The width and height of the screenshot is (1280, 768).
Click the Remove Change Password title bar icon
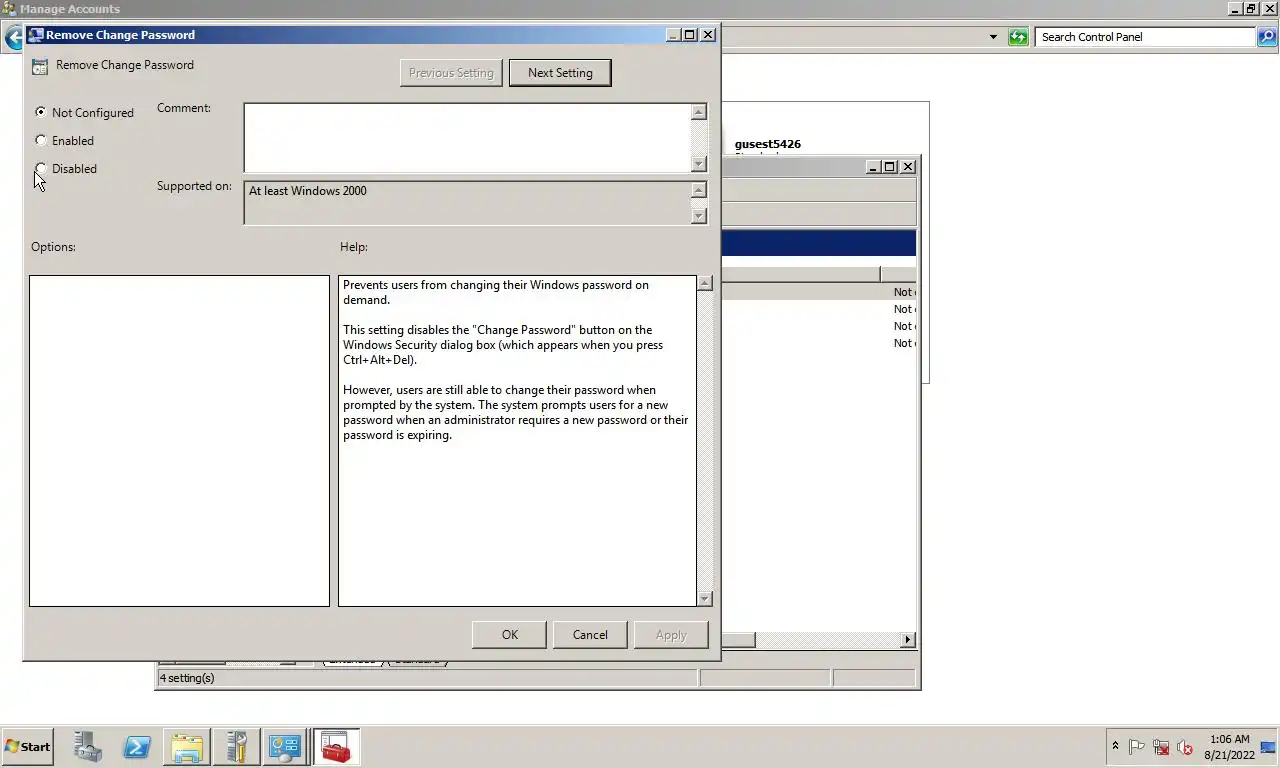pyautogui.click(x=36, y=34)
